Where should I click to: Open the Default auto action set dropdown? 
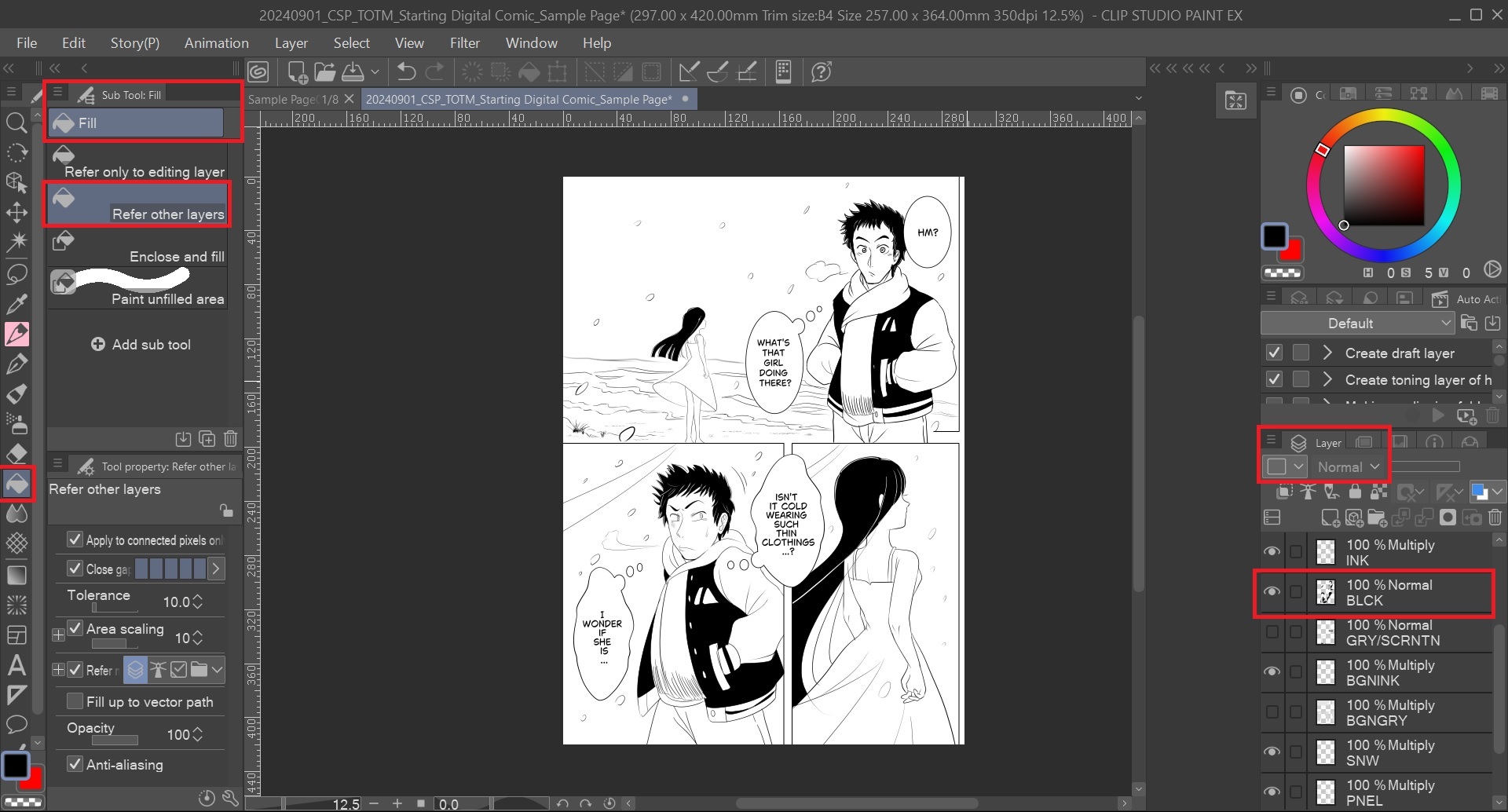1357,324
